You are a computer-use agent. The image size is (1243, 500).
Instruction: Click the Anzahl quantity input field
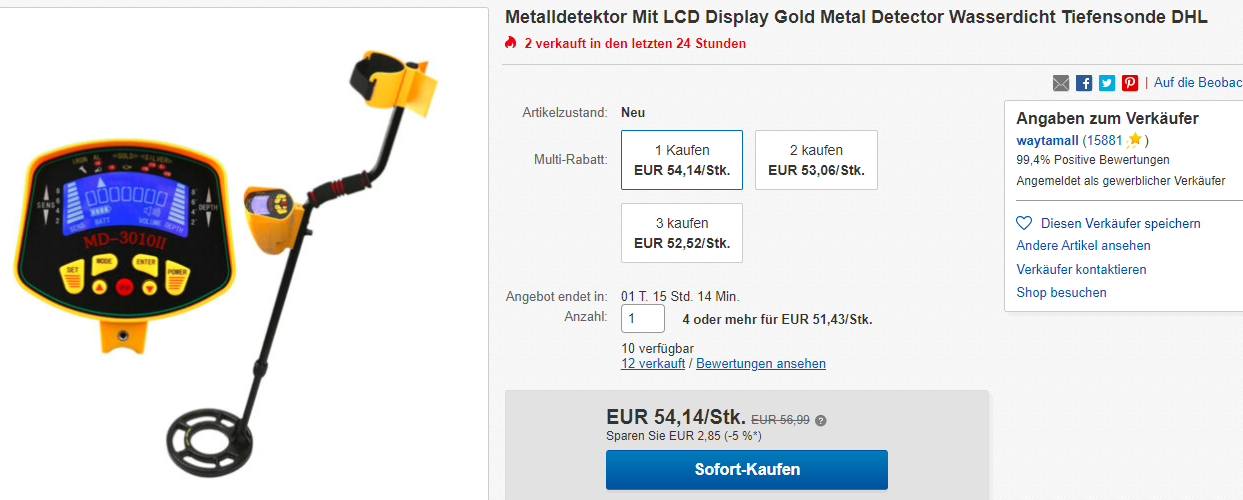(x=643, y=319)
